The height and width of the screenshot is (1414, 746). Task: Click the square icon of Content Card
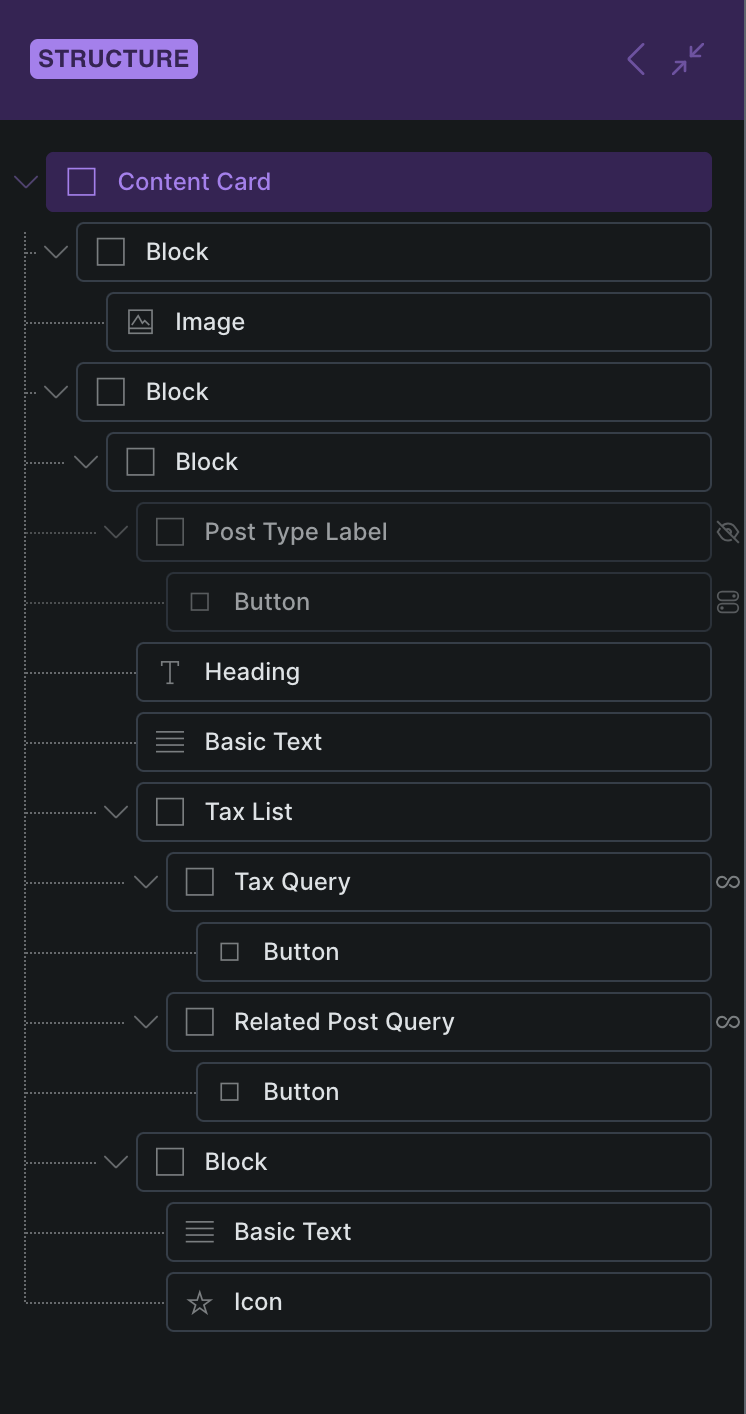(81, 182)
